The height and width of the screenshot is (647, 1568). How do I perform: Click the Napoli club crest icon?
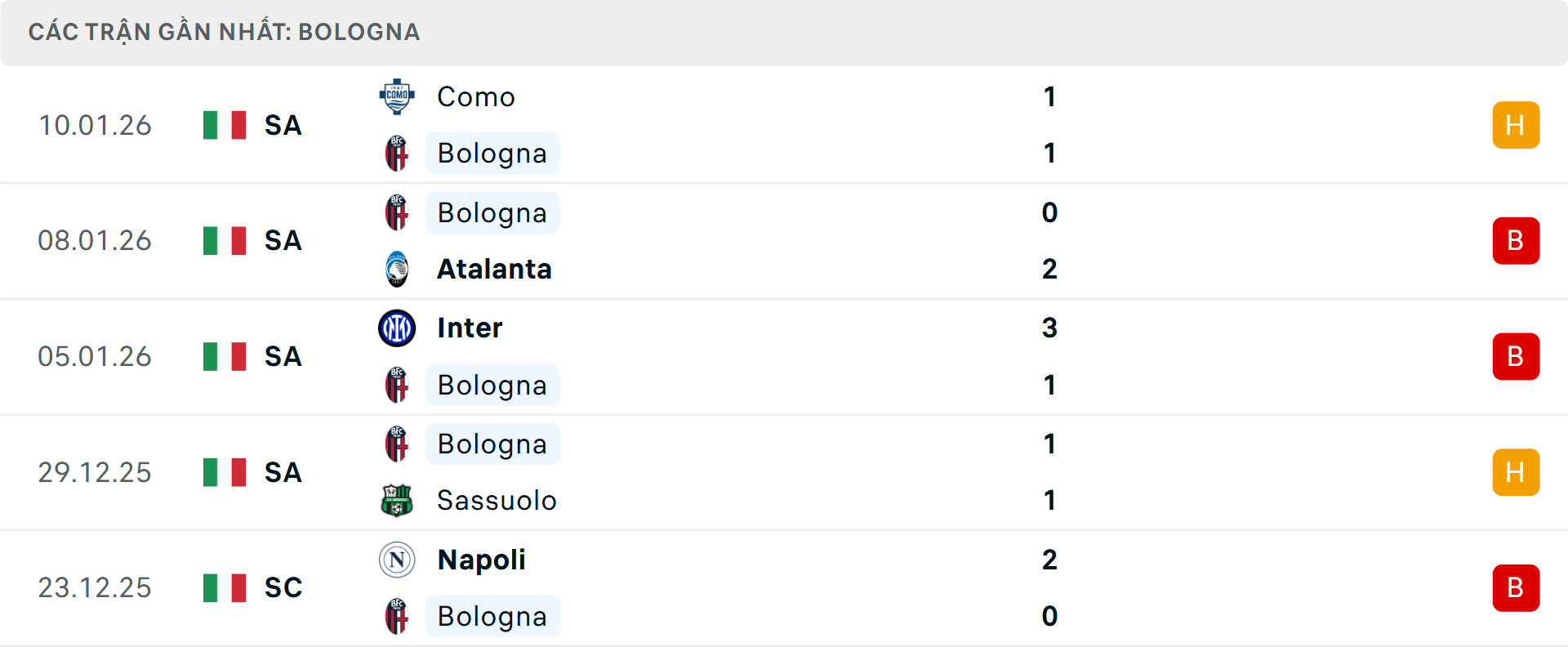pyautogui.click(x=397, y=560)
